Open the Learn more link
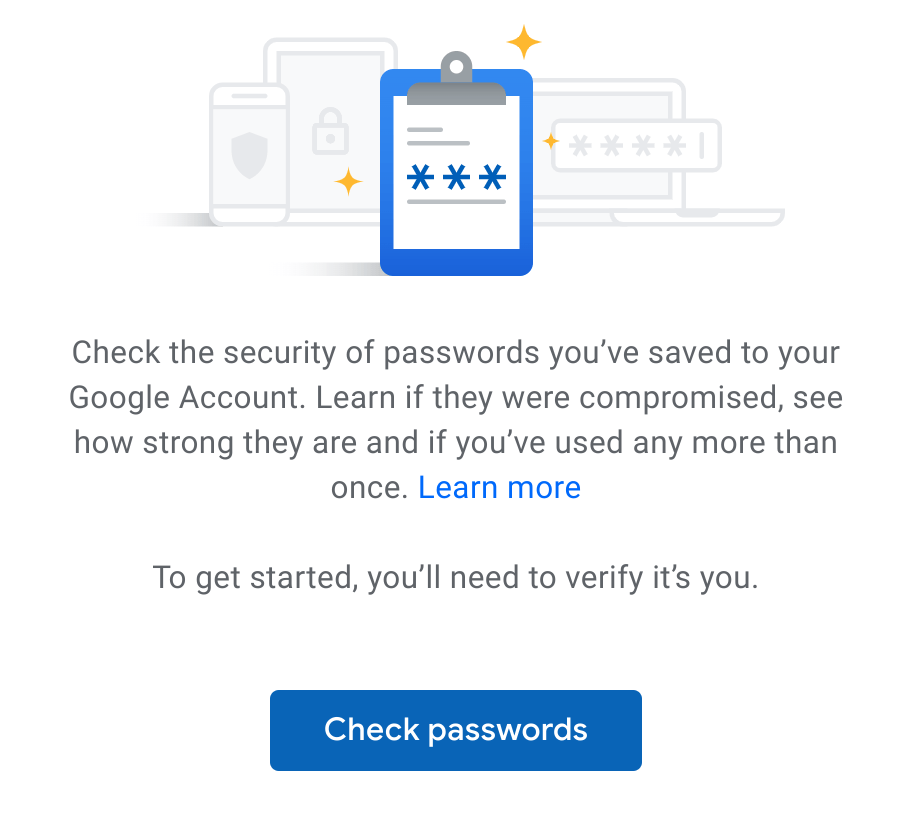 pyautogui.click(x=499, y=487)
